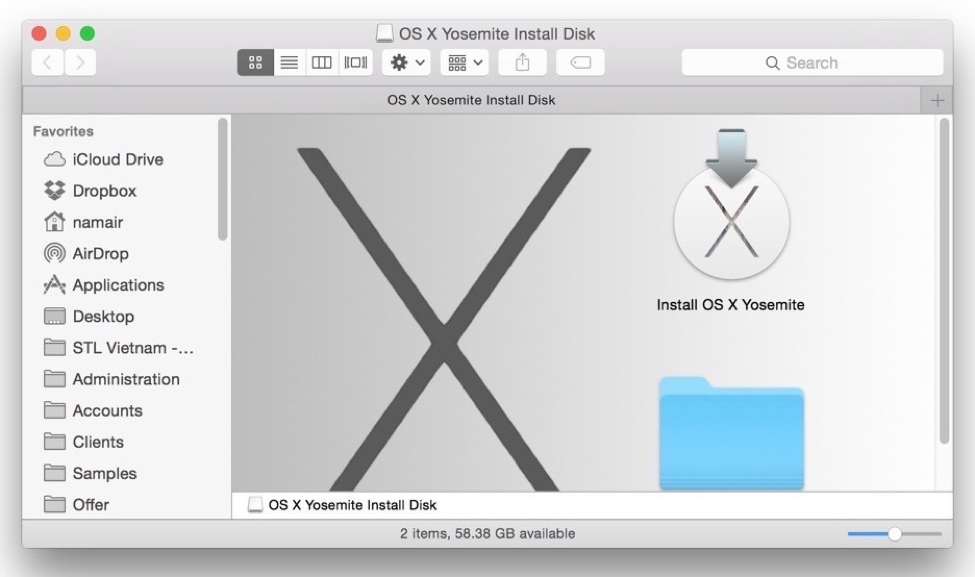Click the Install OS X Yosemite label
This screenshot has height=577, width=975.
pyautogui.click(x=731, y=305)
